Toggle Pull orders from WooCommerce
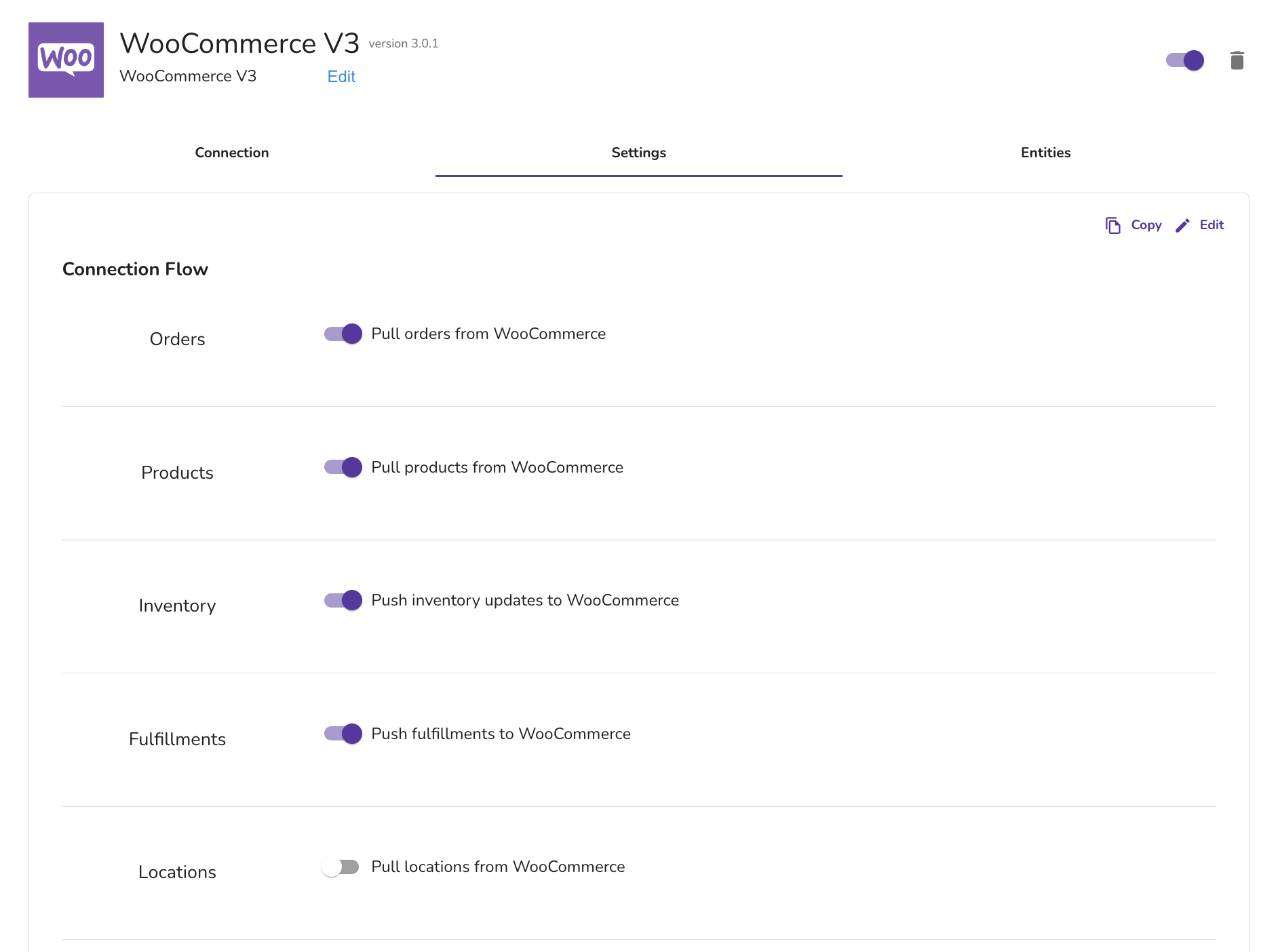 pyautogui.click(x=343, y=334)
